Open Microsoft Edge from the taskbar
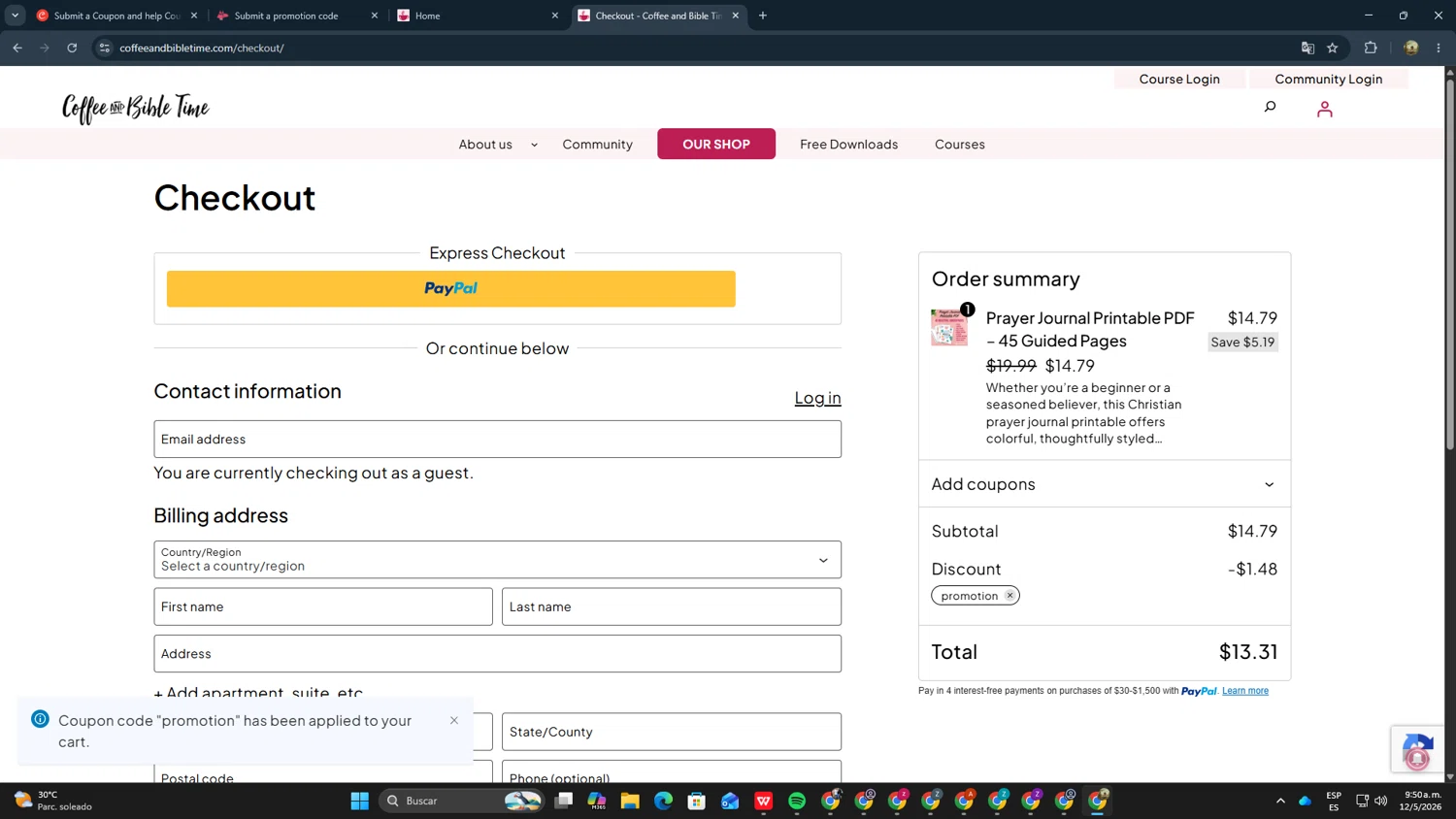The width and height of the screenshot is (1456, 819). click(x=663, y=801)
